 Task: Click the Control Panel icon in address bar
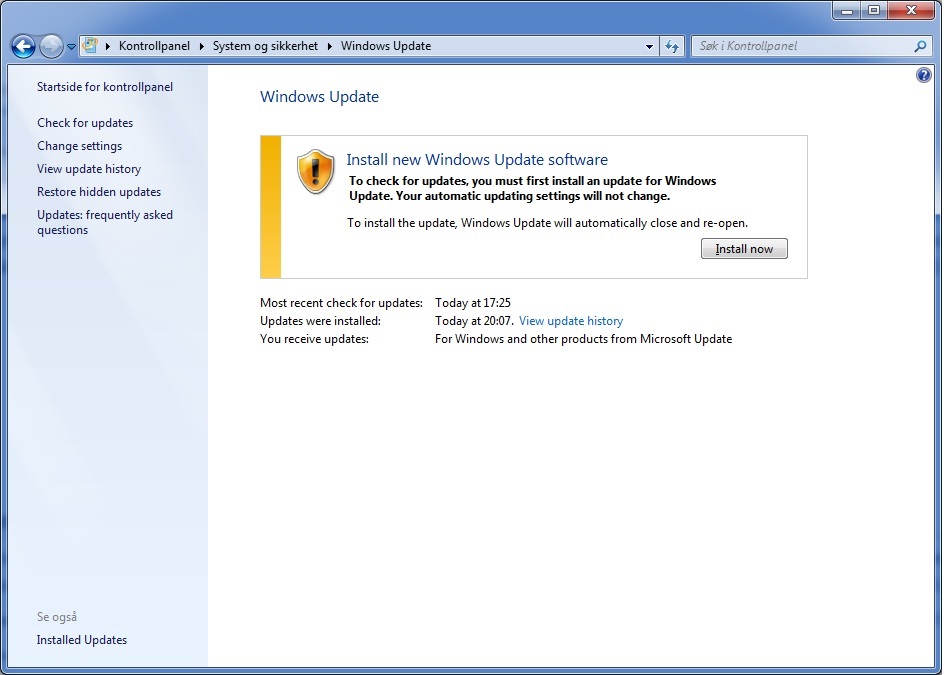tap(90, 46)
